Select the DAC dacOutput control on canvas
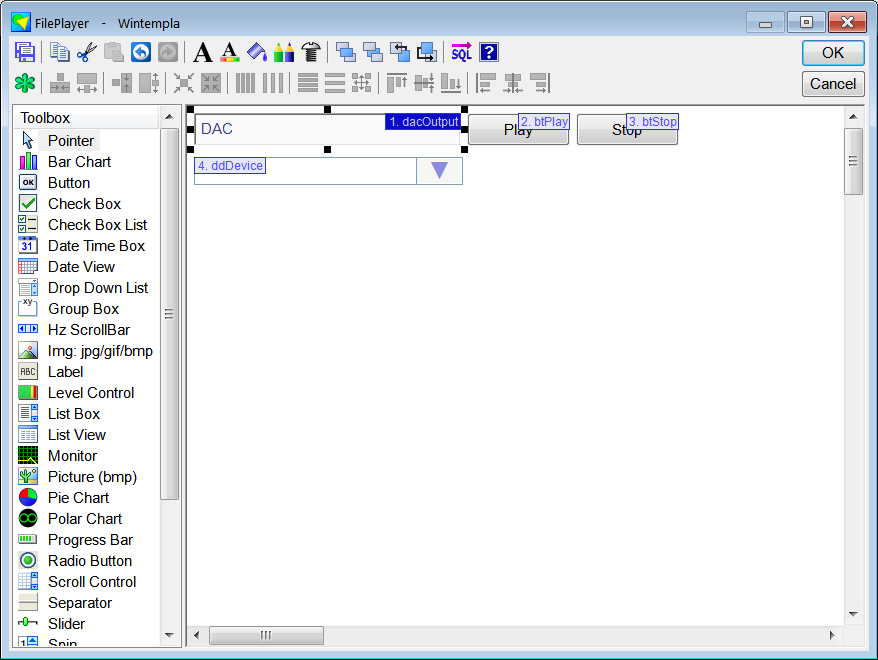Image resolution: width=878 pixels, height=660 pixels. (x=328, y=129)
